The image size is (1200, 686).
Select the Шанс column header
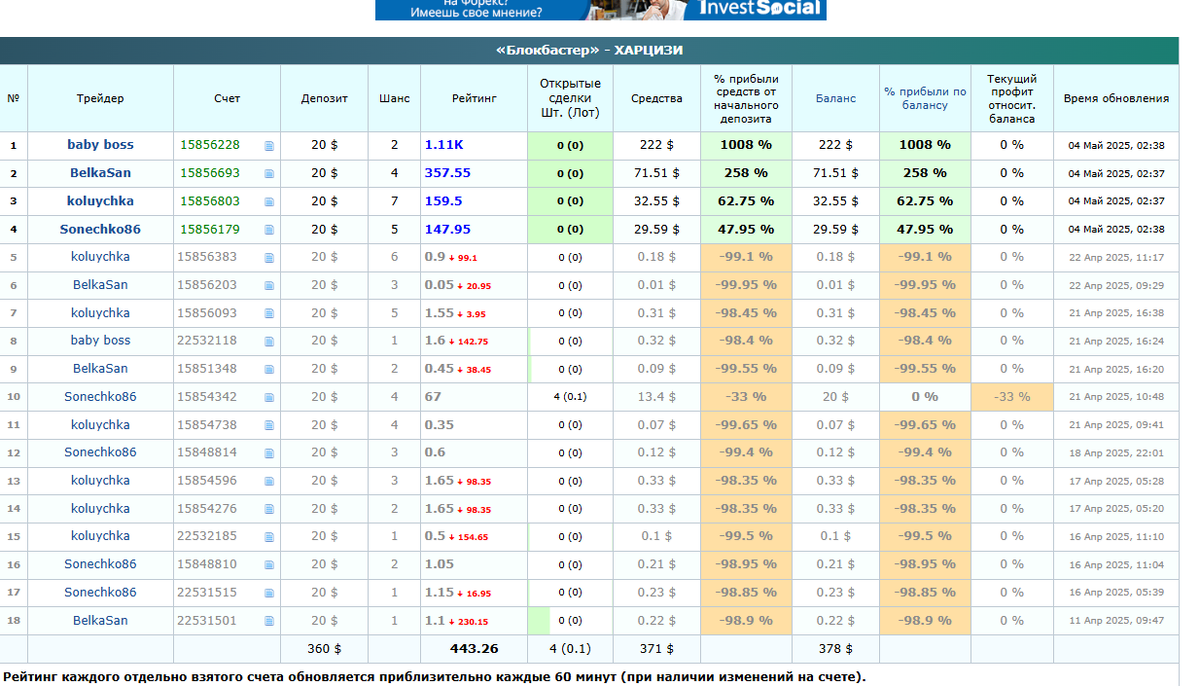tap(394, 99)
